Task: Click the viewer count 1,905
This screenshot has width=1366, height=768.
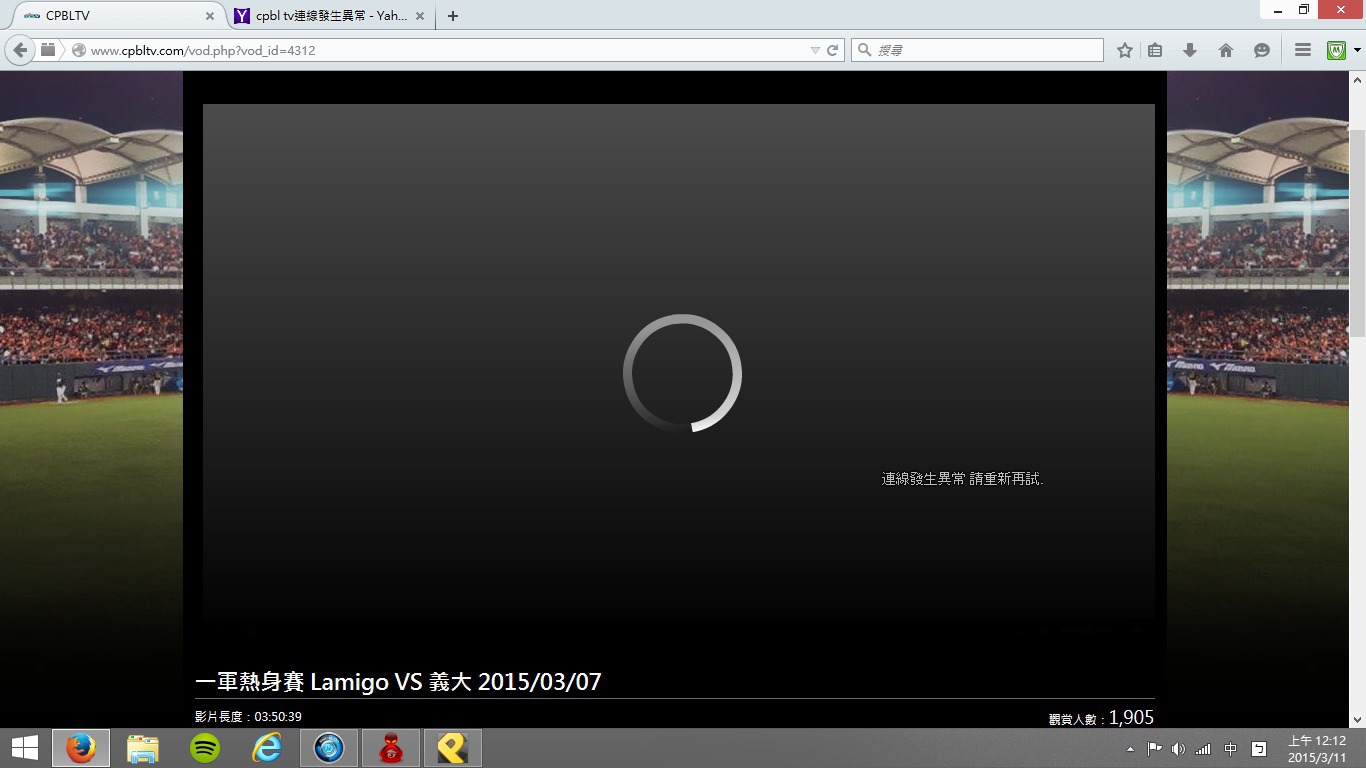Action: point(1101,718)
